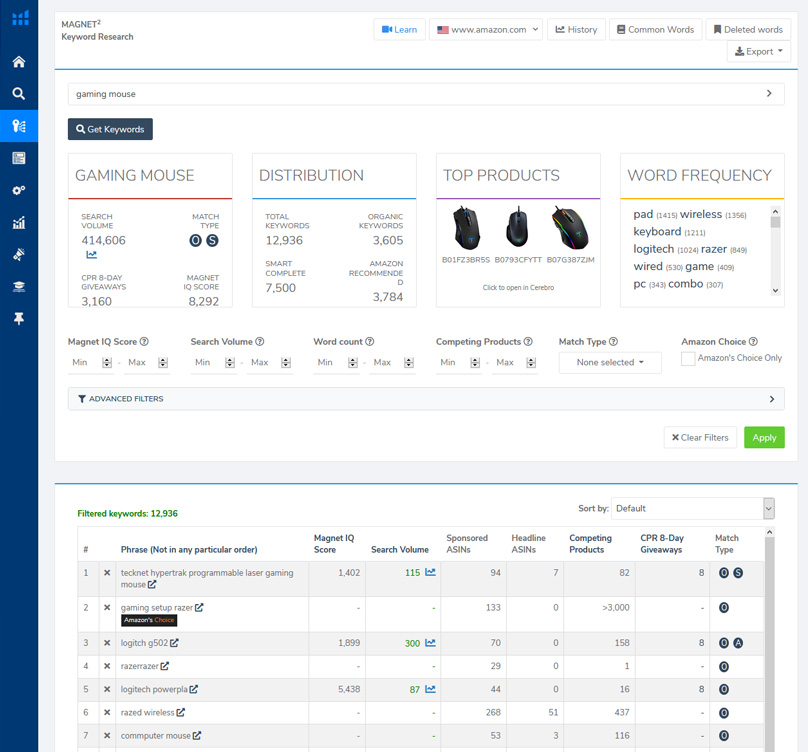
Task: Click the search volume trend chart icon under Gaming Mouse
Action: tap(91, 256)
